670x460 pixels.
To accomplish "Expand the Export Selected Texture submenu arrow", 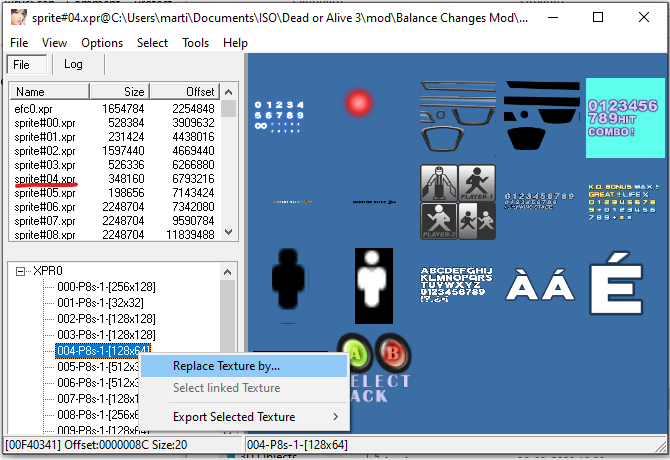I will [x=335, y=417].
